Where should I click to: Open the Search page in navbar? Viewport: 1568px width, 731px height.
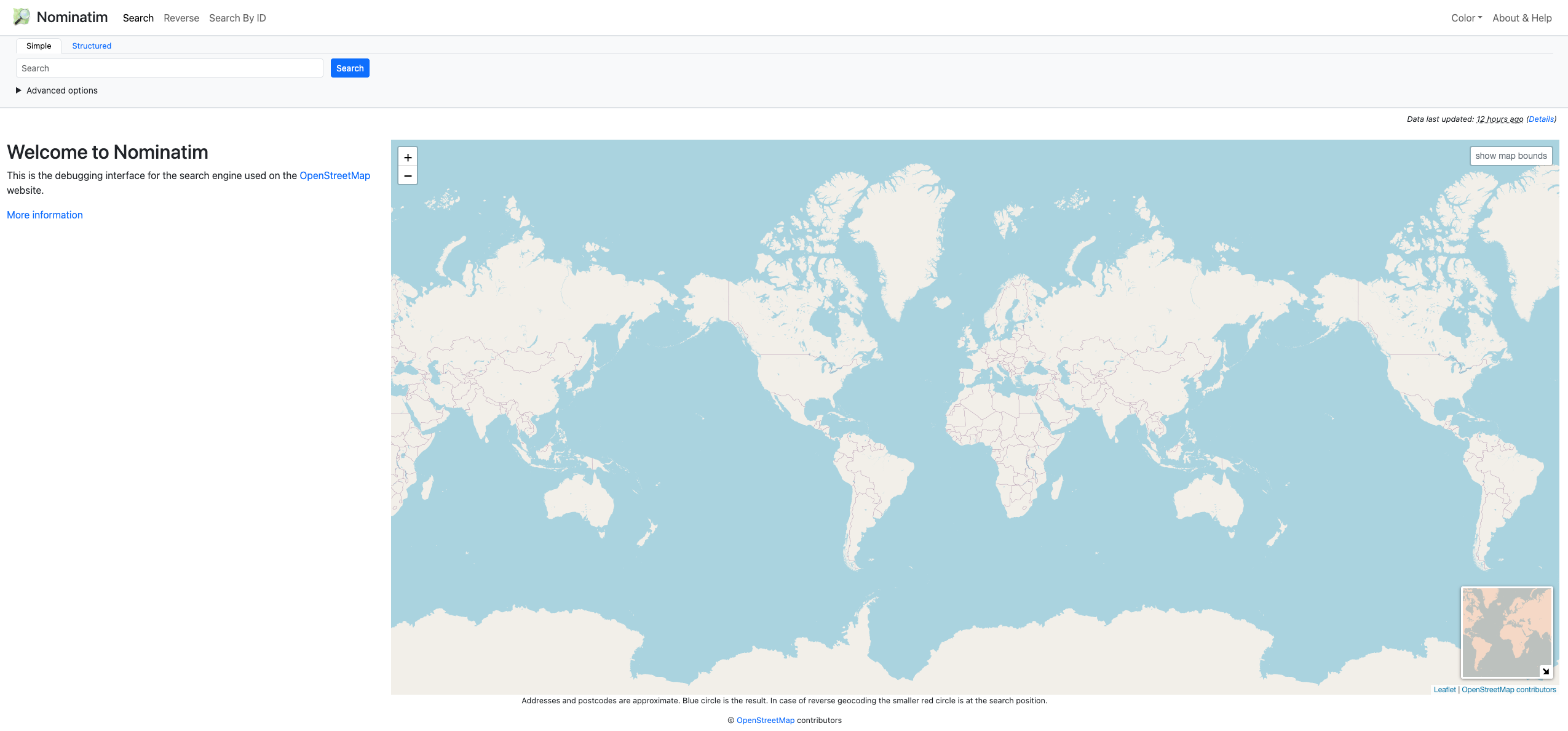138,18
